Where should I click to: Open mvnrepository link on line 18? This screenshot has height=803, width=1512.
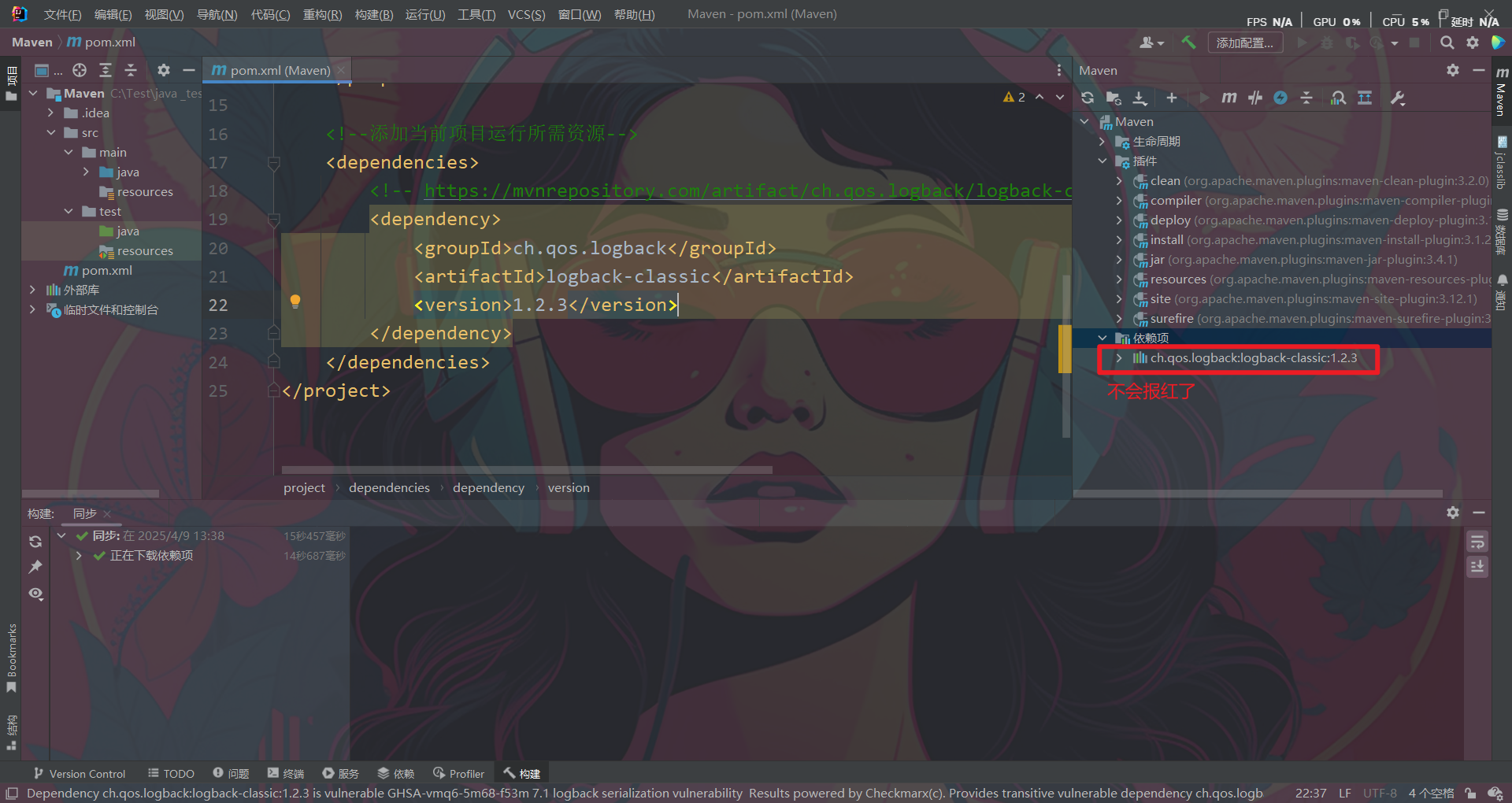coord(748,191)
